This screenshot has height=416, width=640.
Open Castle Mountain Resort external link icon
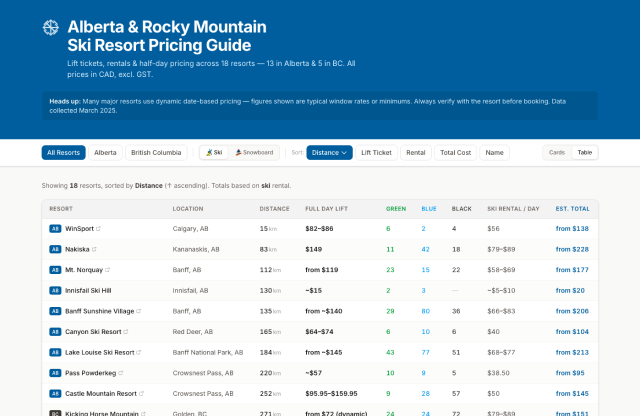[x=142, y=394]
